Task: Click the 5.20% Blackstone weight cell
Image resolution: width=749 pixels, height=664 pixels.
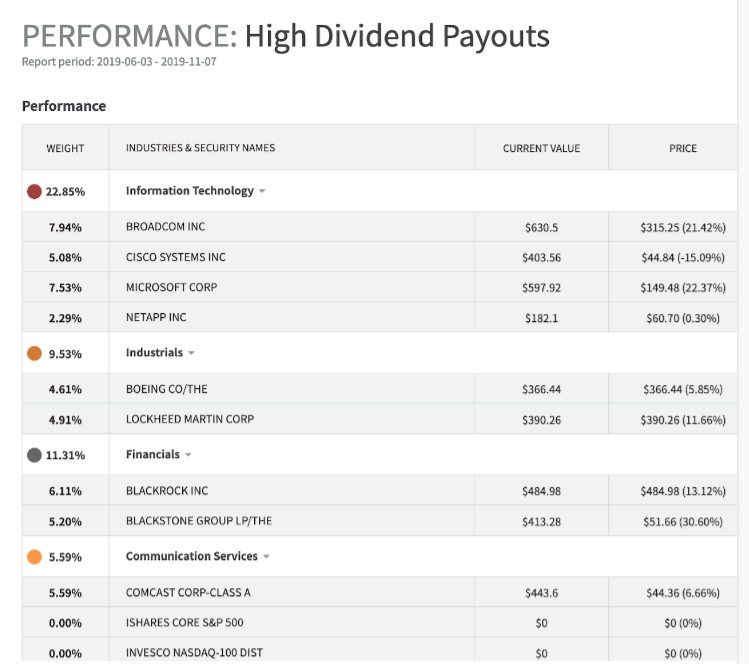Action: click(65, 522)
